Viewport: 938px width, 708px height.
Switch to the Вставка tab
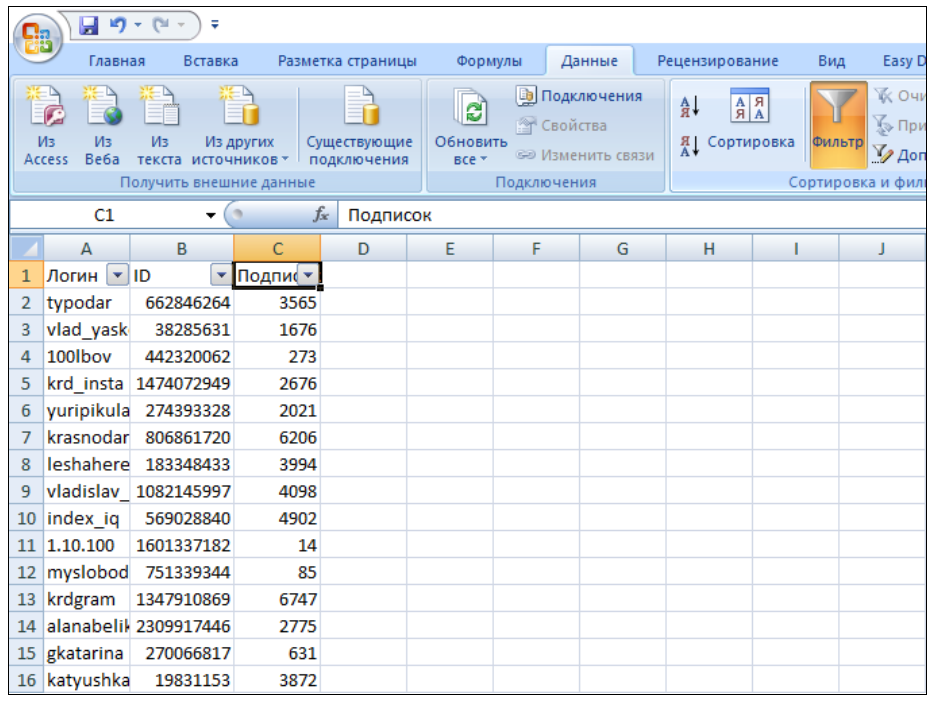211,61
